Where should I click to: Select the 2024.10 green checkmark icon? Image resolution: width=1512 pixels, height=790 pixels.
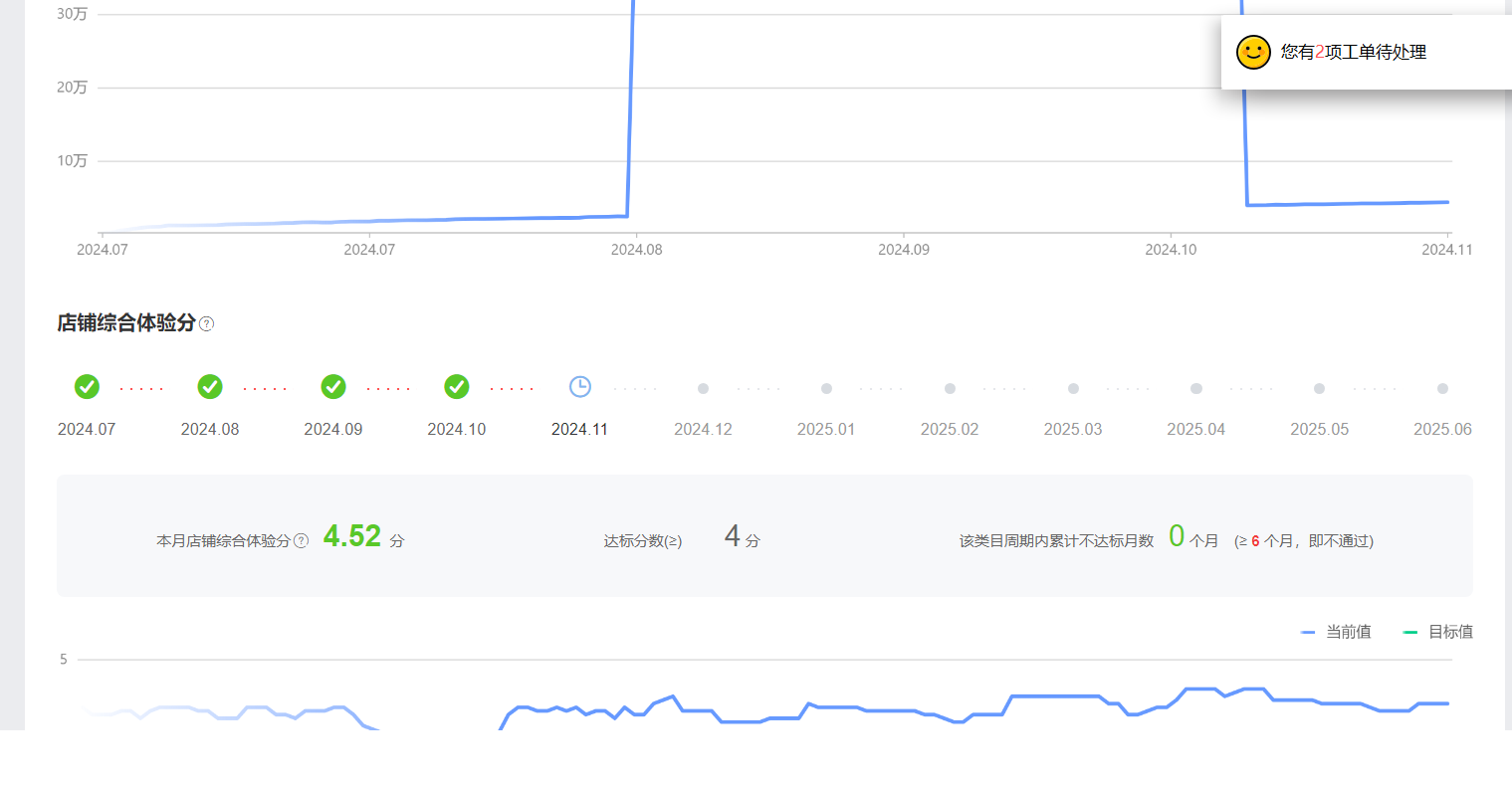tap(457, 387)
